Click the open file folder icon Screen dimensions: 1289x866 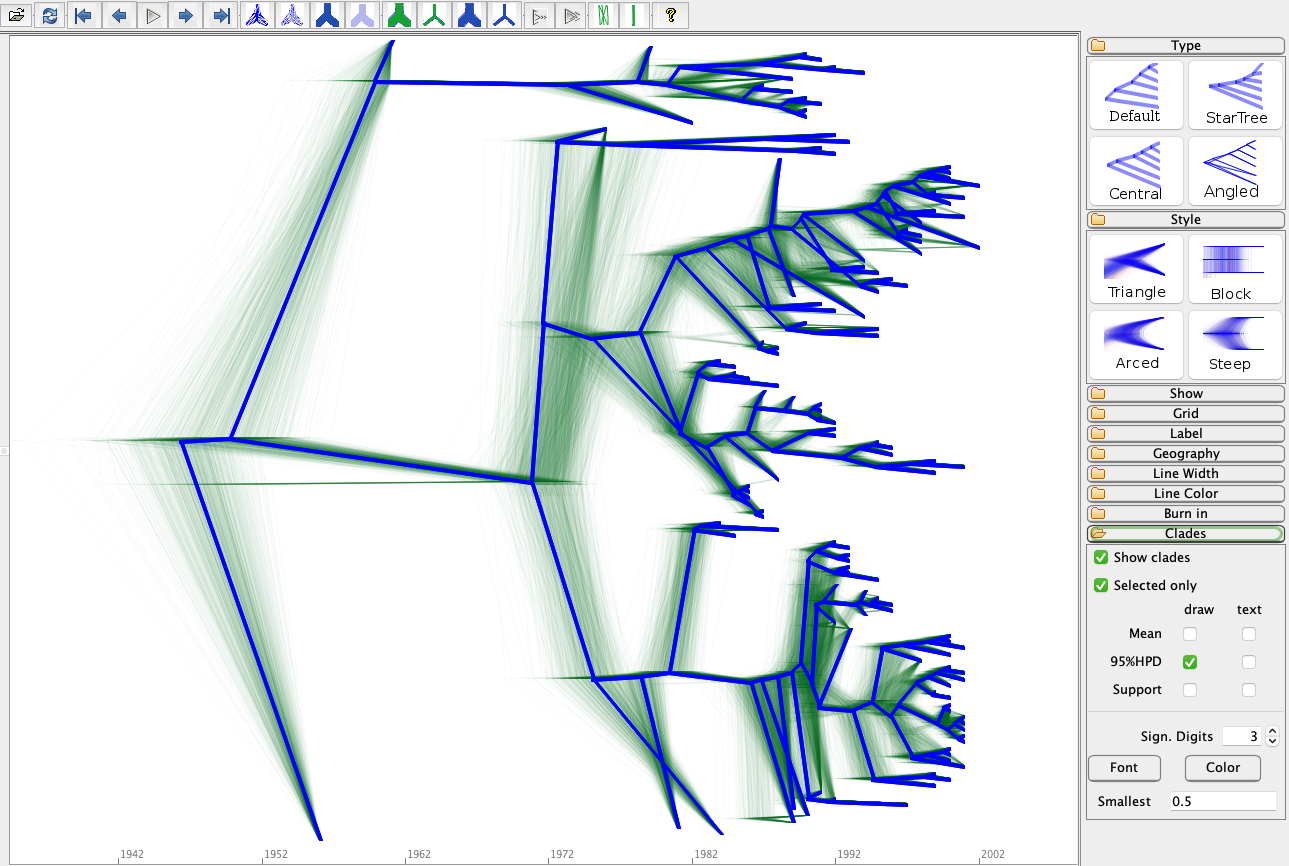[17, 15]
